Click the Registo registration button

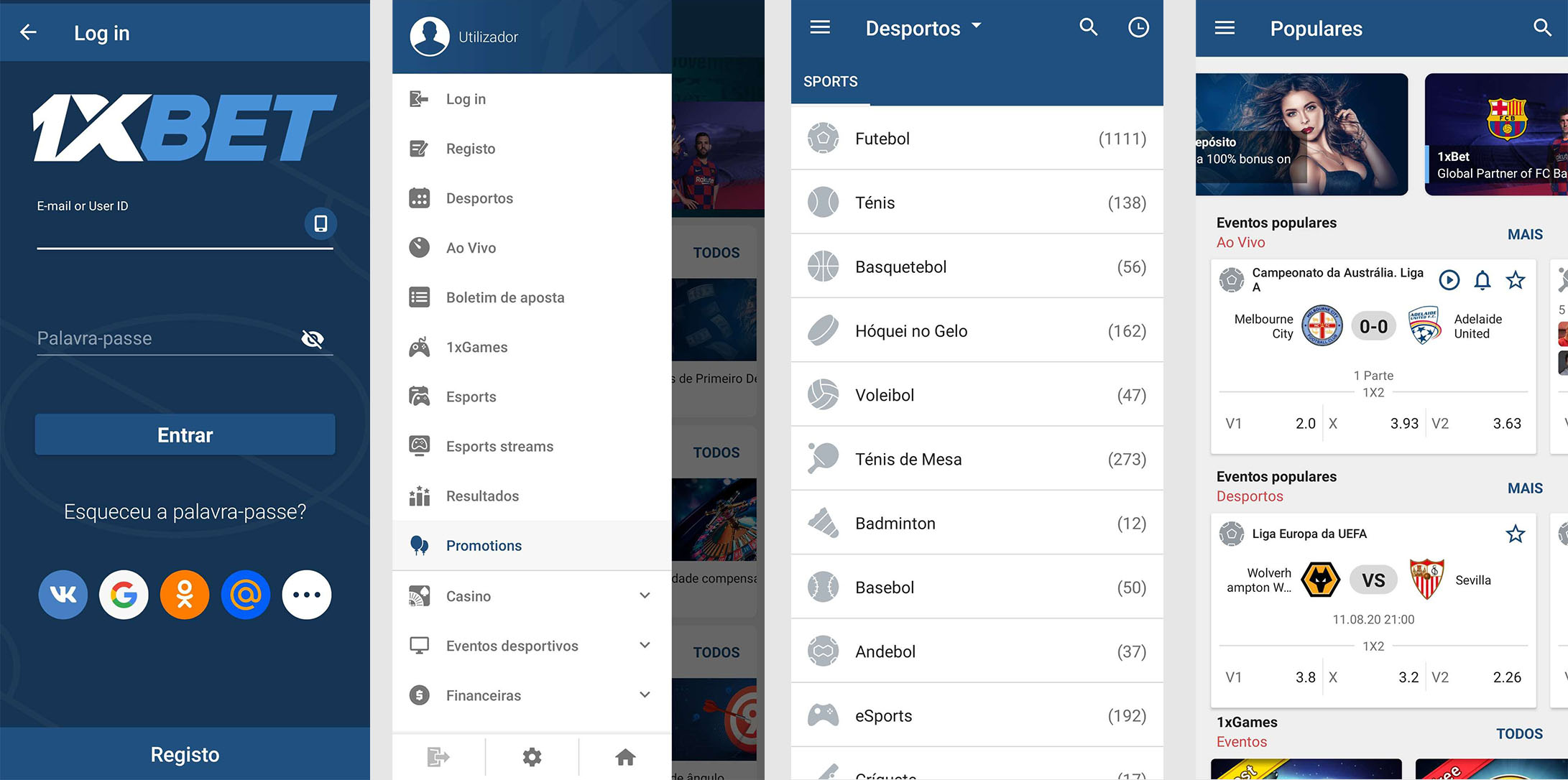tap(184, 755)
